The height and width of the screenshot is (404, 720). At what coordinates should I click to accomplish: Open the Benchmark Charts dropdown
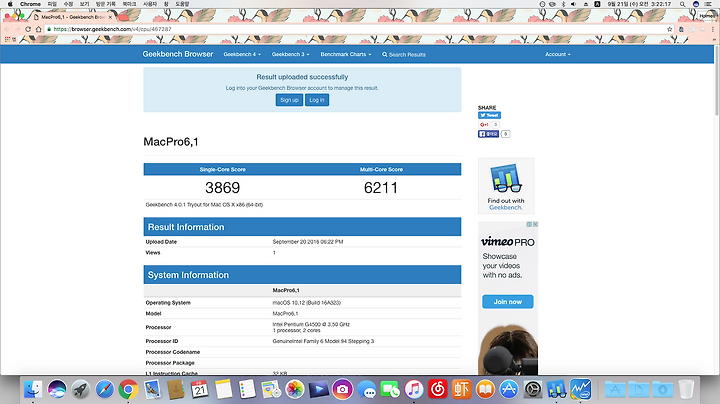tap(346, 54)
